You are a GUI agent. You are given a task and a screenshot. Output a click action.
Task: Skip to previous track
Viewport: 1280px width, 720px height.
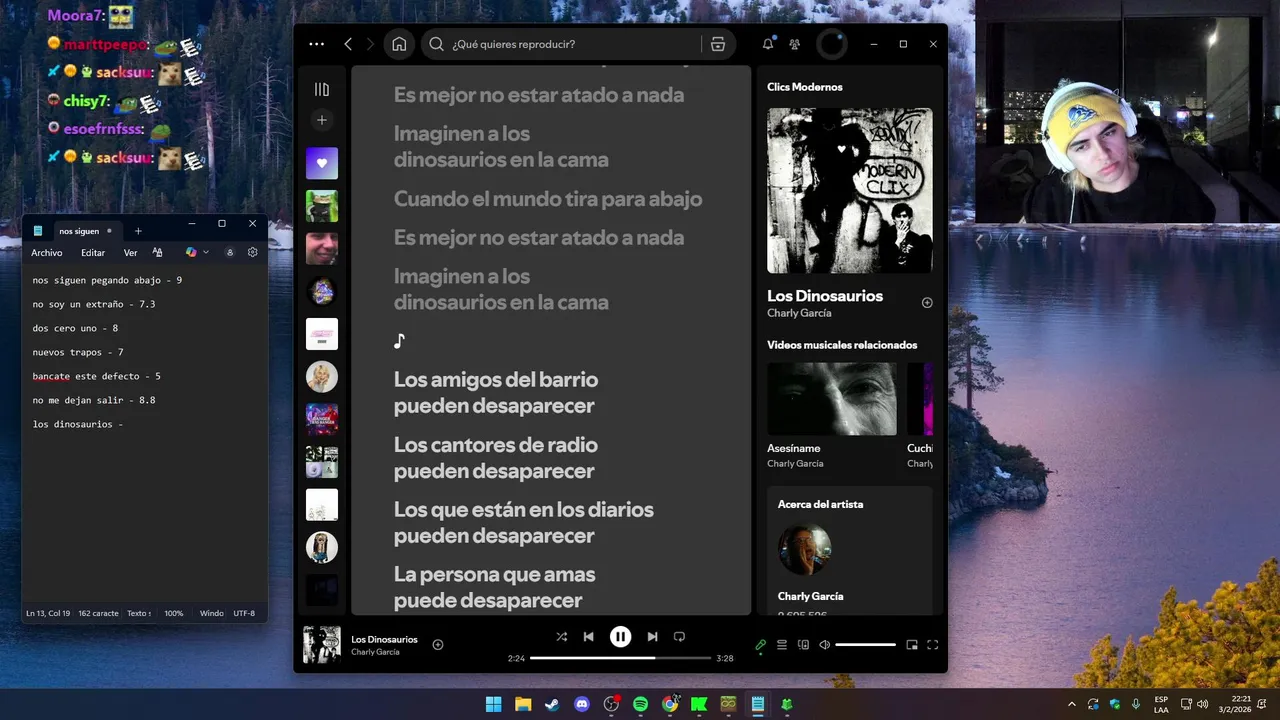[x=589, y=636]
